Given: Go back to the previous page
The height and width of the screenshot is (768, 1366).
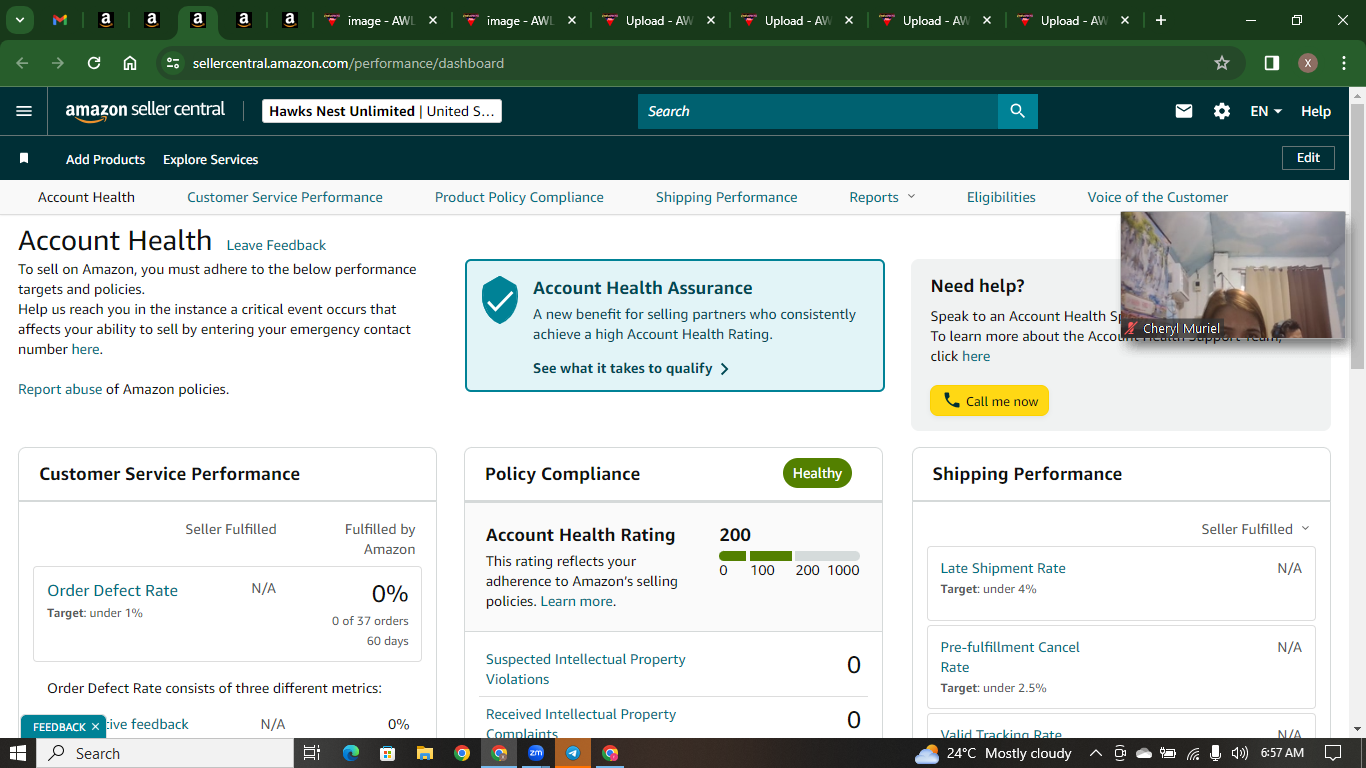Looking at the screenshot, I should 23,63.
